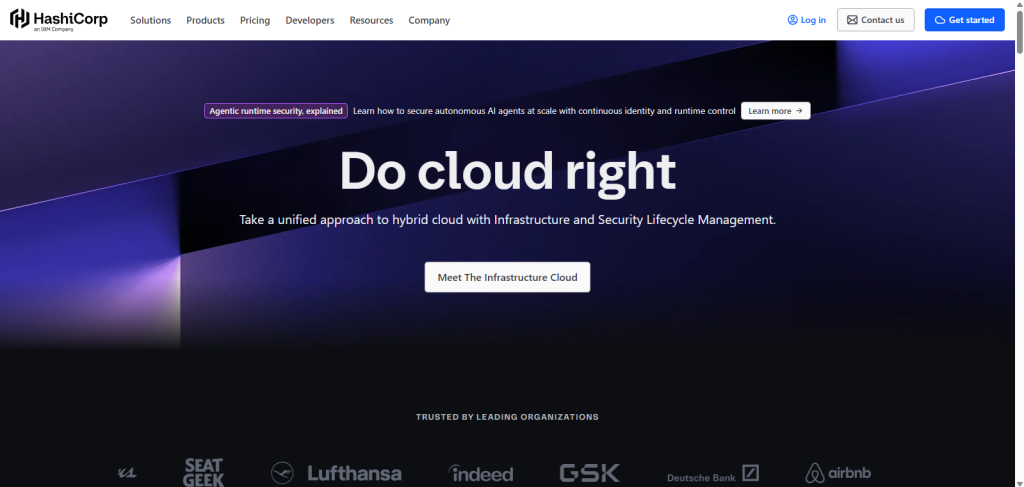Open the Resources menu
Image resolution: width=1024 pixels, height=487 pixels.
coord(371,20)
